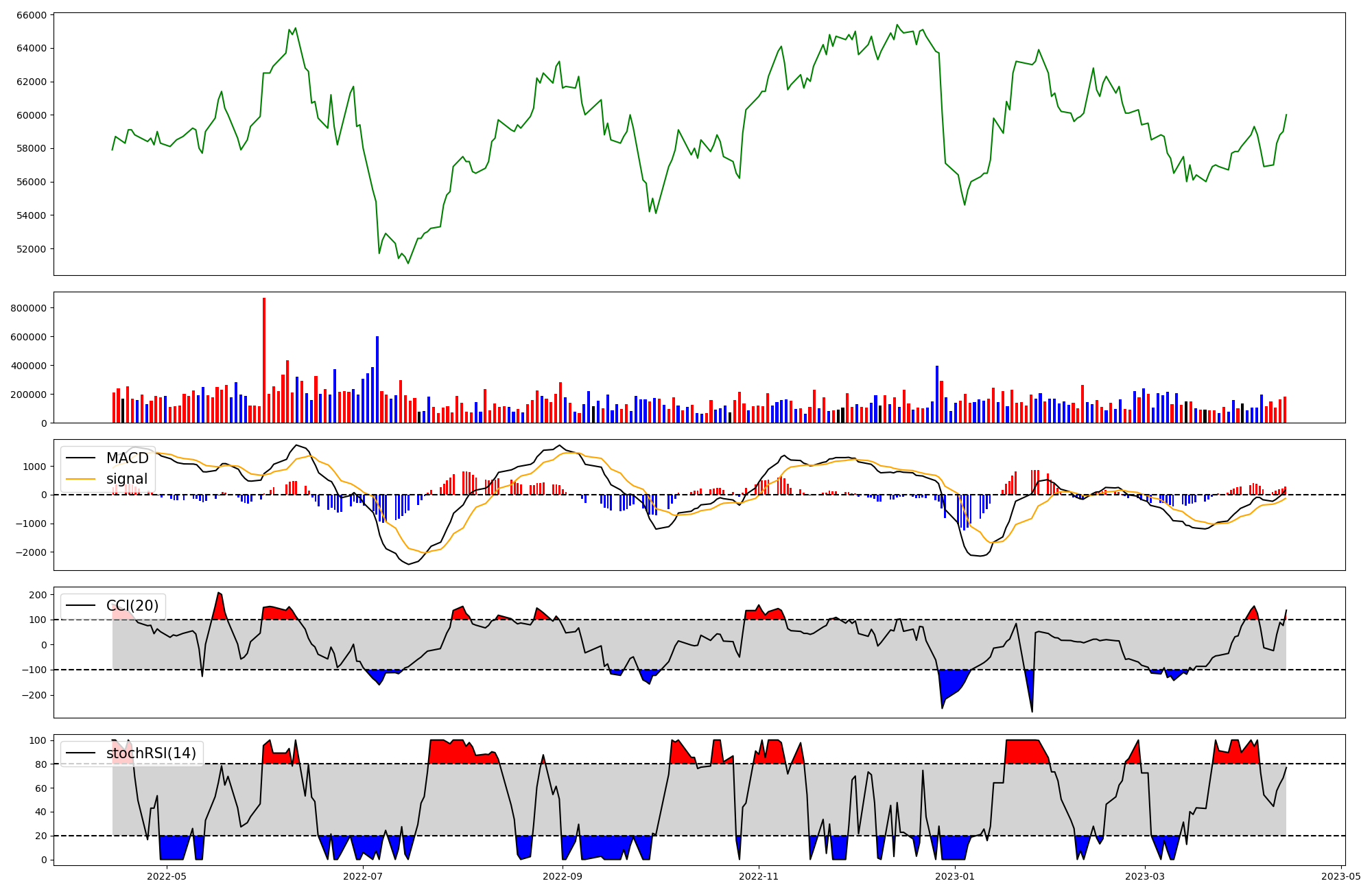1372x892 pixels.
Task: Select the 2022-11 x-axis tick label
Action: click(x=759, y=876)
